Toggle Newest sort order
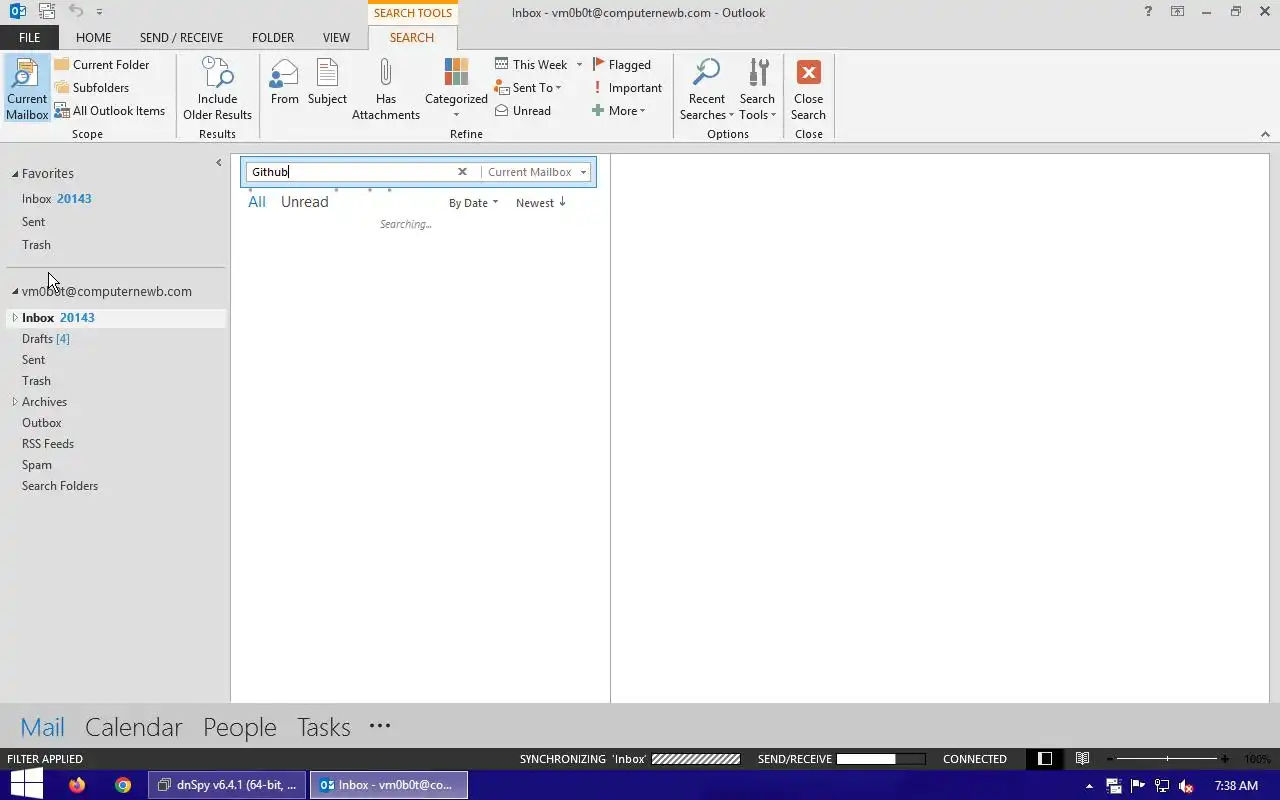This screenshot has width=1280, height=800. click(x=541, y=203)
